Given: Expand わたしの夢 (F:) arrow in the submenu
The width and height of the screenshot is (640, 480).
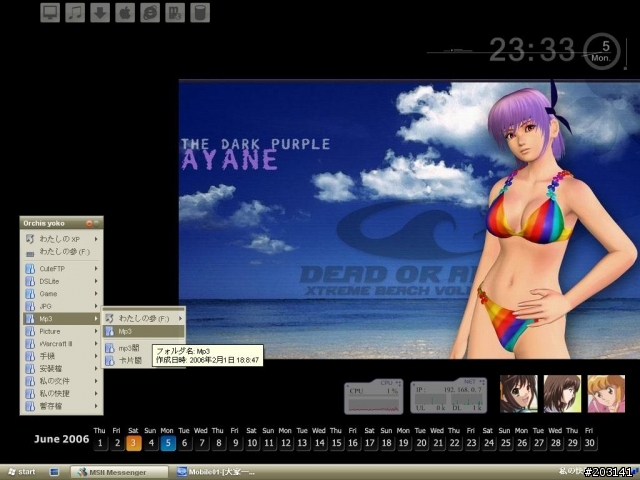Looking at the screenshot, I should tap(180, 318).
